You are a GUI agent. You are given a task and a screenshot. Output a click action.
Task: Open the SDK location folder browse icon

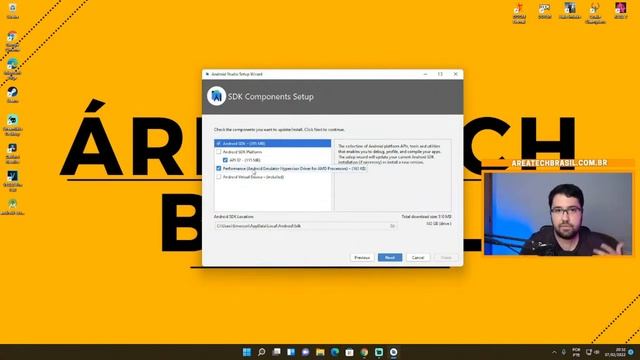point(393,226)
